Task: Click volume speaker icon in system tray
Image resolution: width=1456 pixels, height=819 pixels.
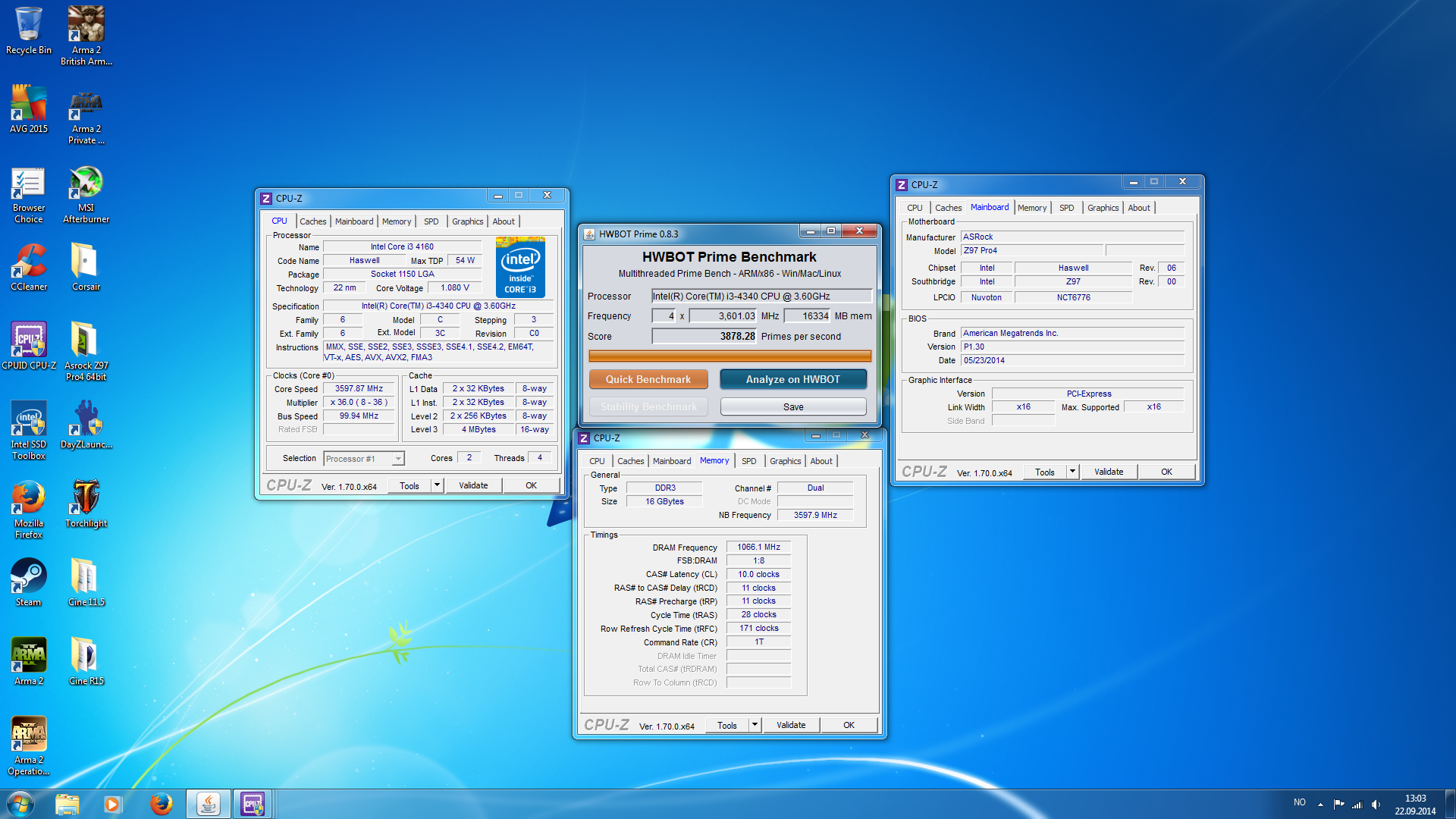Action: tap(1376, 805)
